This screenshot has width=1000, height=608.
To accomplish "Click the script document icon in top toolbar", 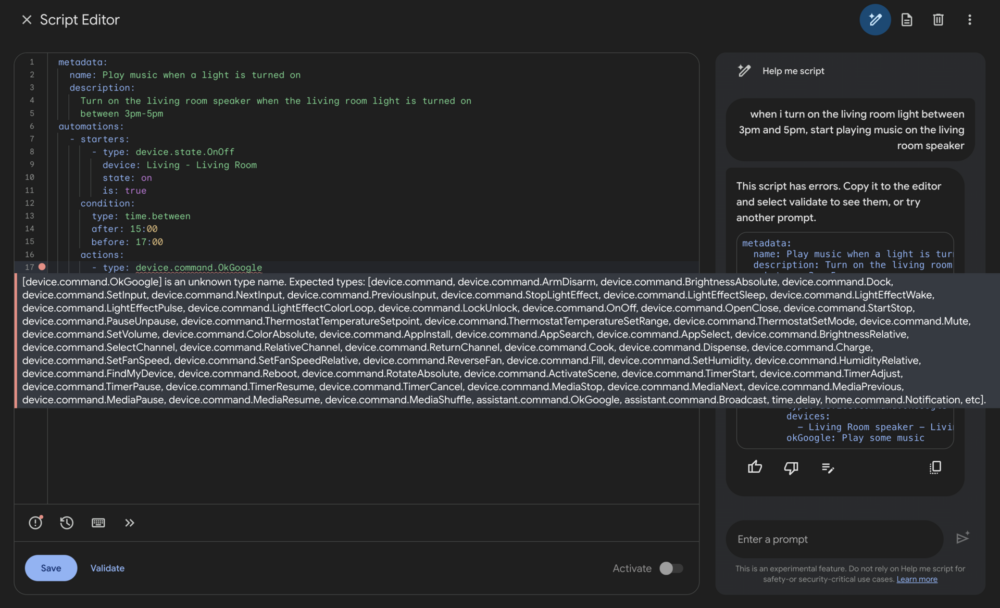I will [x=907, y=19].
